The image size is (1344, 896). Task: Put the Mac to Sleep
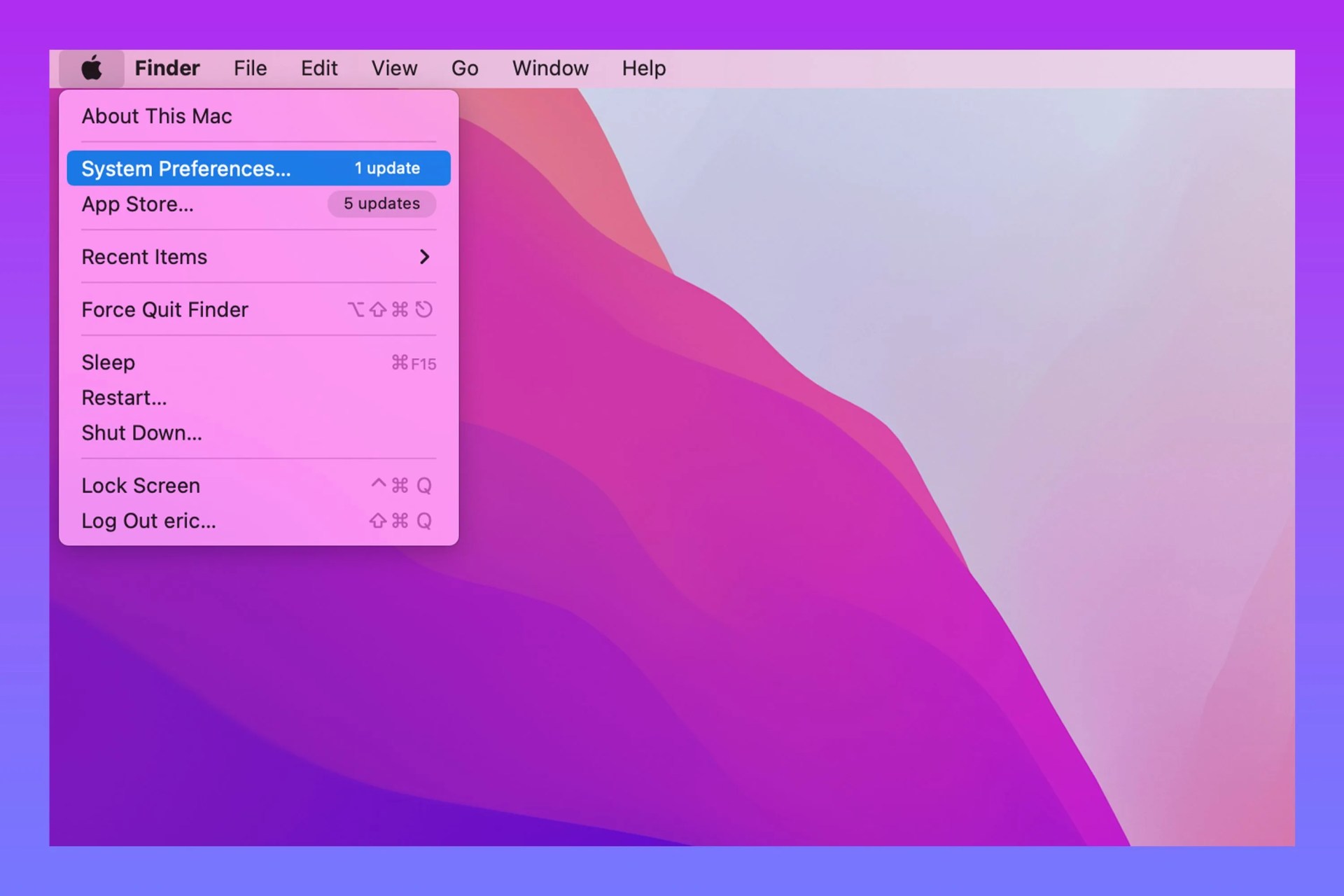tap(258, 363)
